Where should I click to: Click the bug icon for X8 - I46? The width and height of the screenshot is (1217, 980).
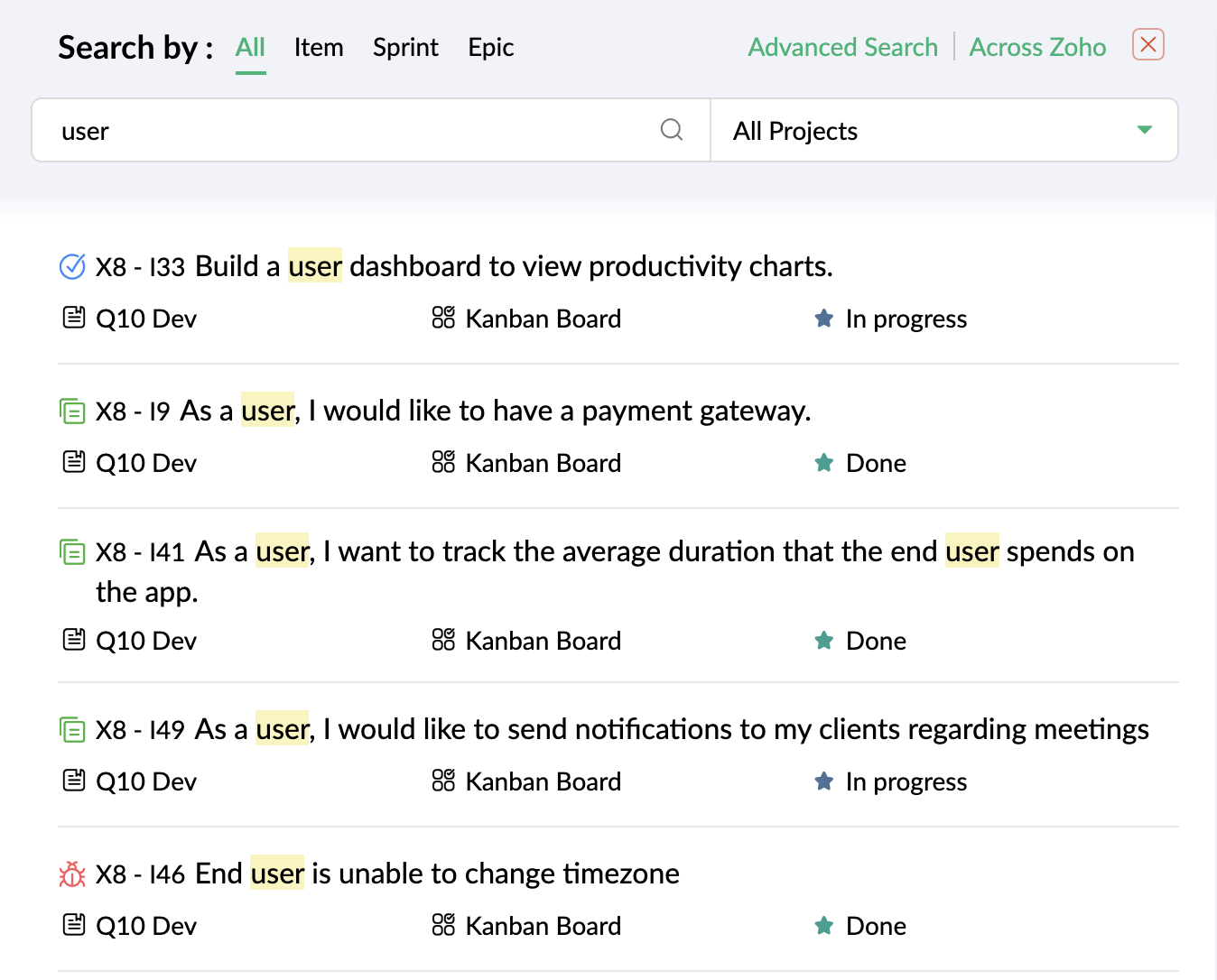pyautogui.click(x=72, y=874)
